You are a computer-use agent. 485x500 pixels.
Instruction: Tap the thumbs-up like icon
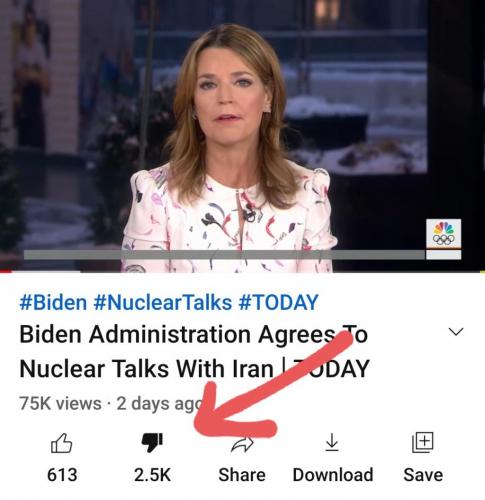[x=61, y=443]
